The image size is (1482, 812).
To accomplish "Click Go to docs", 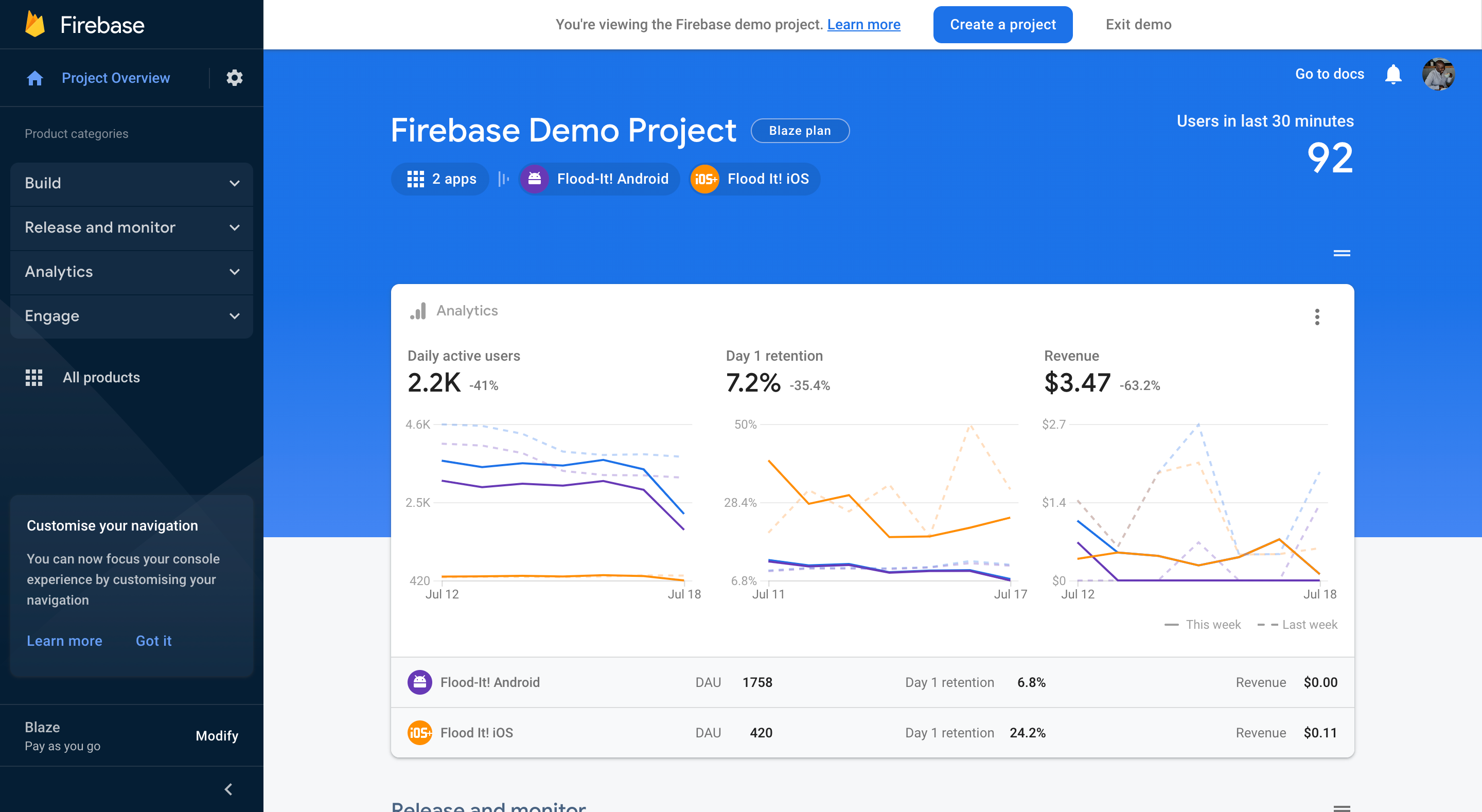I will tap(1329, 74).
